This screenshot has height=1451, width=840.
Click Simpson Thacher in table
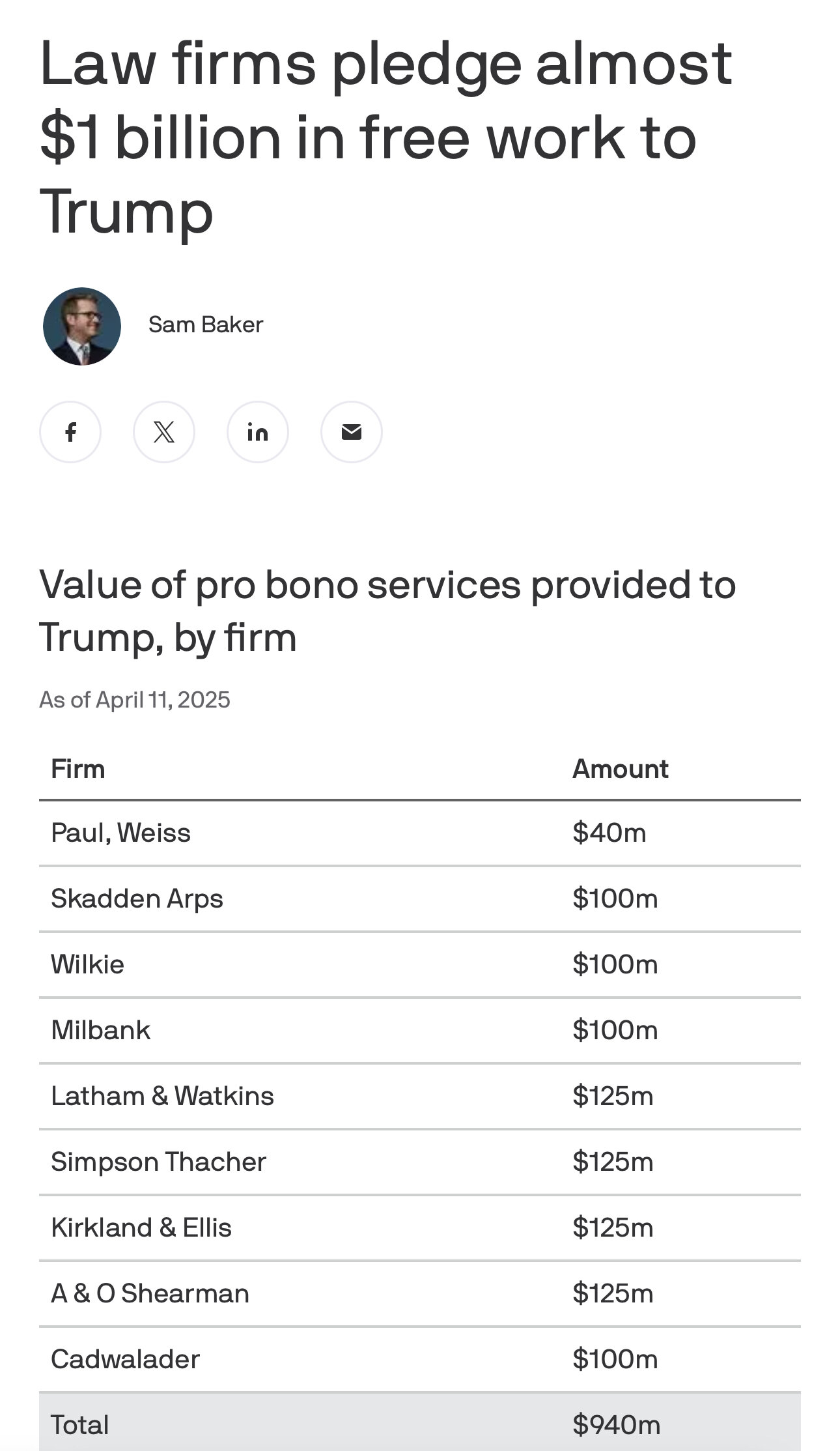(159, 1162)
